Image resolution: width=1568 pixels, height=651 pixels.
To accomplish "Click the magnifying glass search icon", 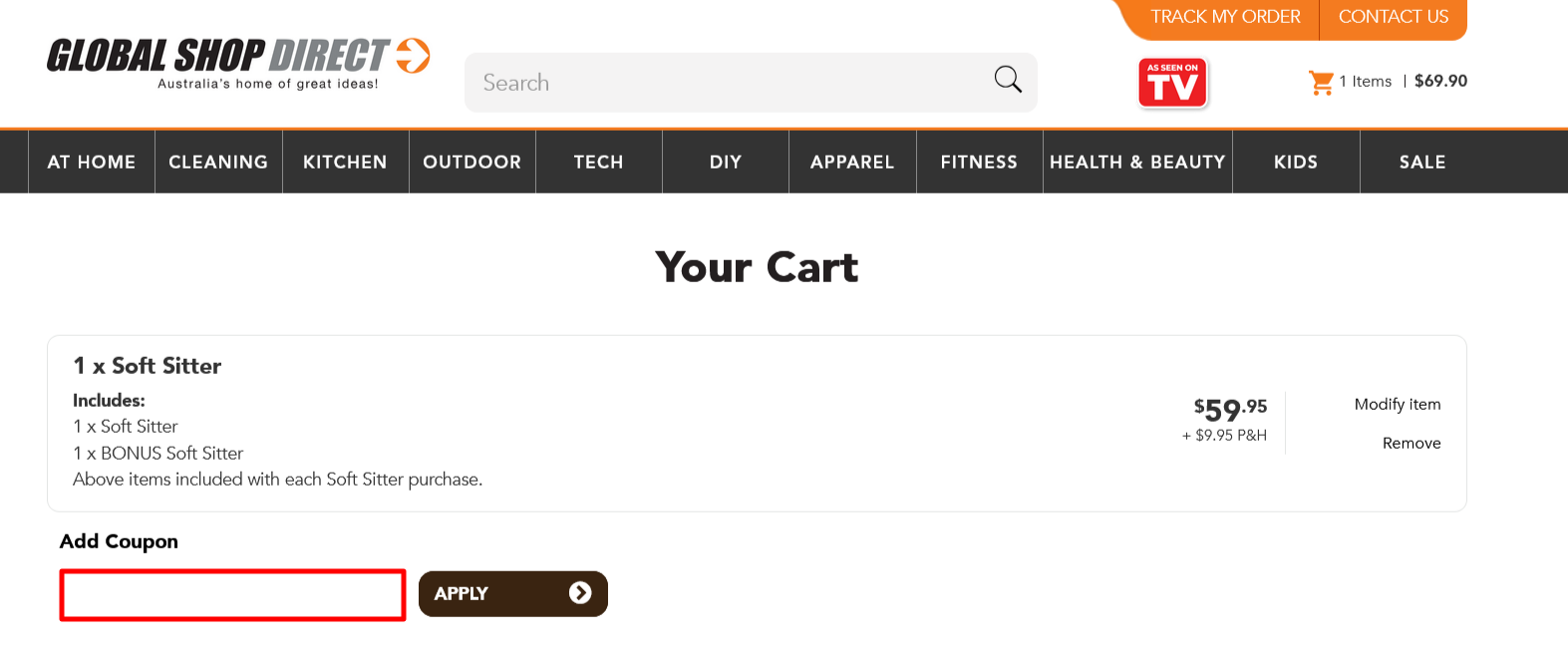I will coord(1008,80).
